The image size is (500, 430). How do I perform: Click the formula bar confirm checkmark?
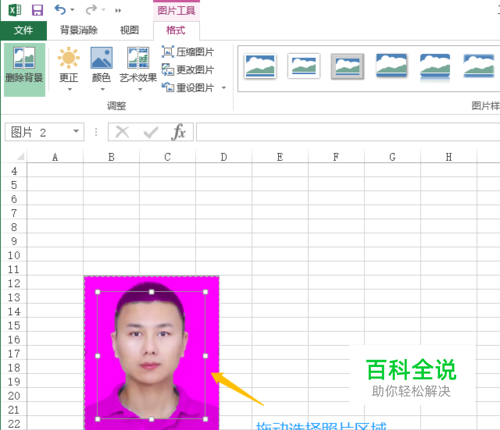151,132
